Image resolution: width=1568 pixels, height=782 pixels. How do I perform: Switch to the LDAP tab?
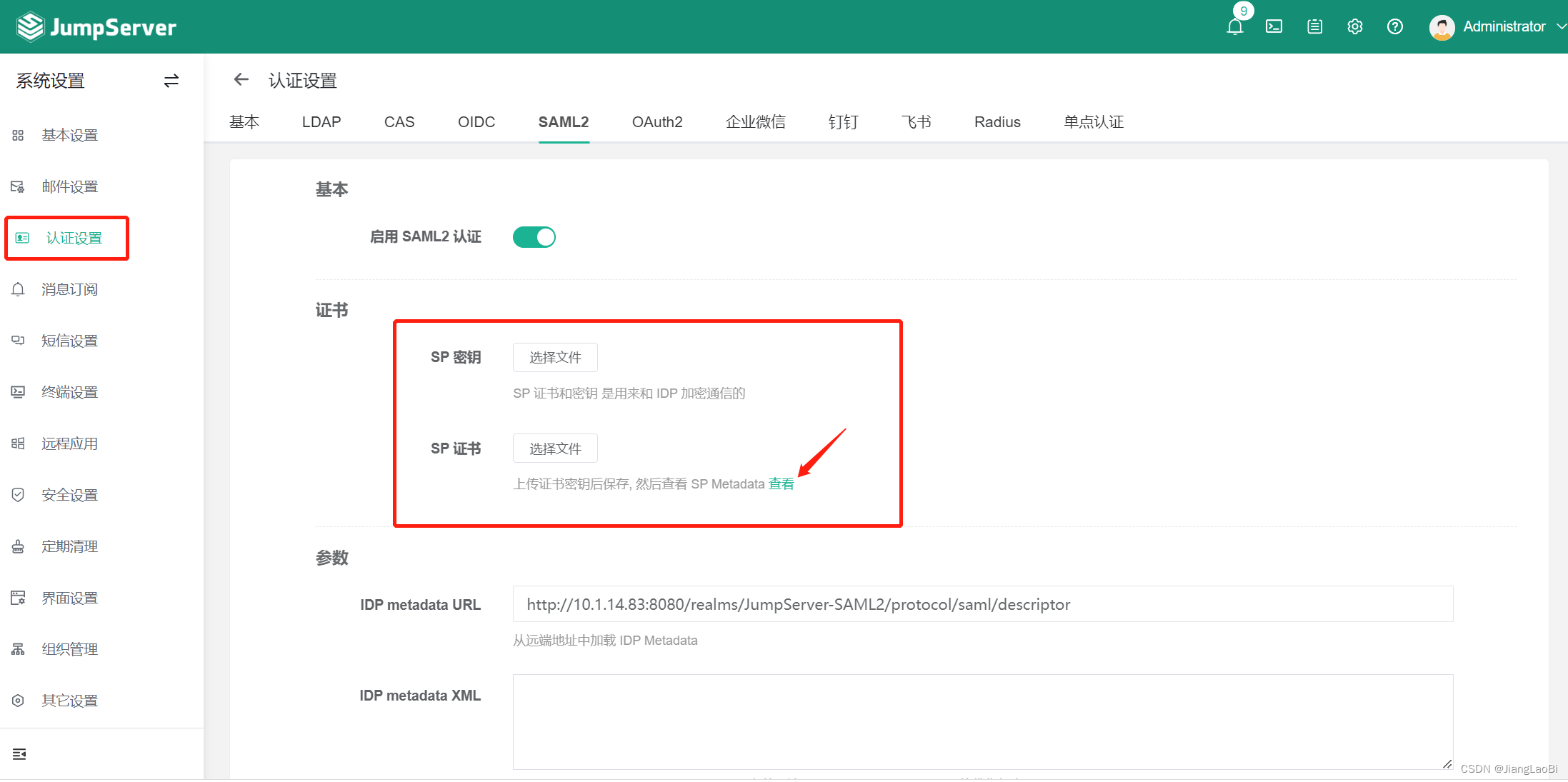[x=321, y=121]
